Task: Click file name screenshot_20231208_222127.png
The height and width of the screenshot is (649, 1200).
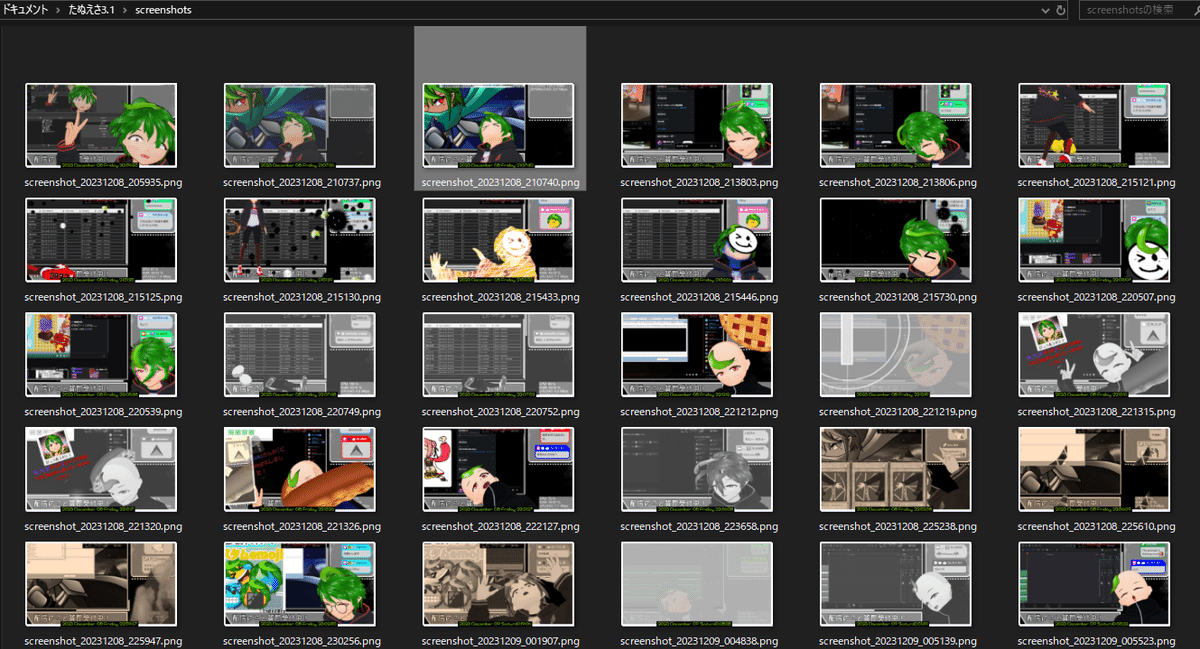Action: [x=500, y=526]
